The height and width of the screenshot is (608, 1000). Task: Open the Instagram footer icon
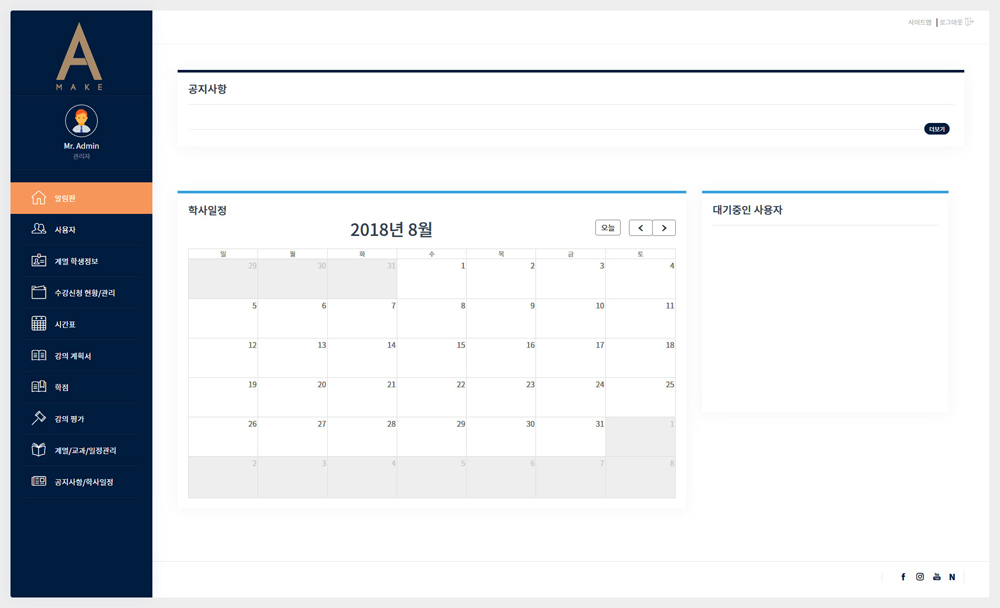(920, 577)
